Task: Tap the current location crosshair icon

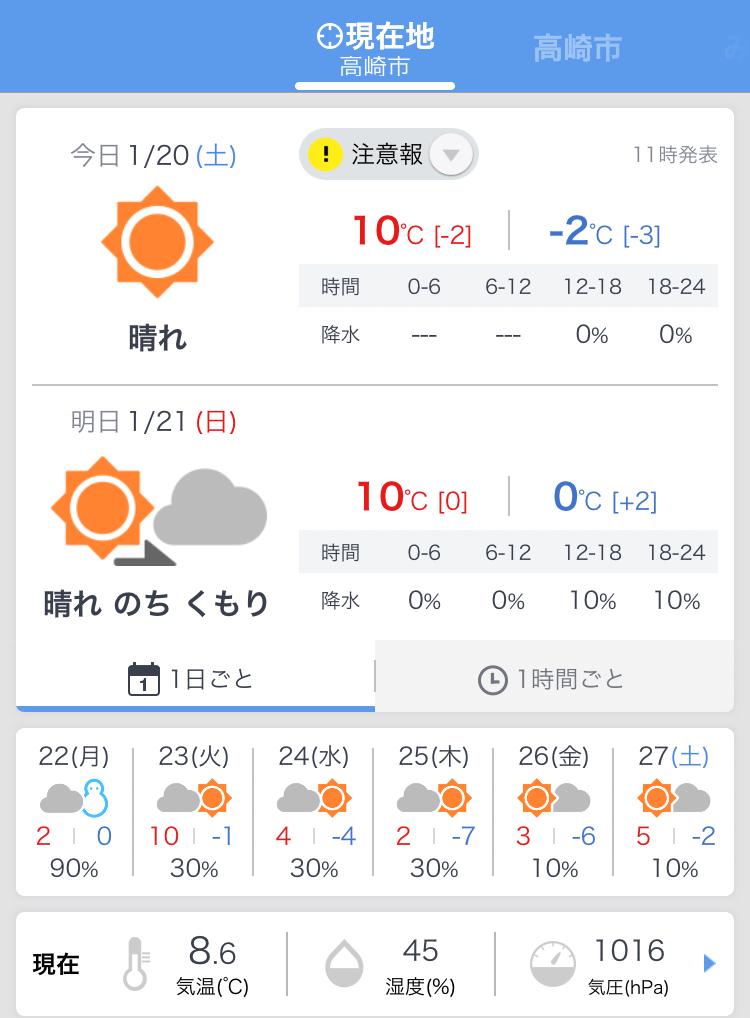Action: pyautogui.click(x=329, y=36)
